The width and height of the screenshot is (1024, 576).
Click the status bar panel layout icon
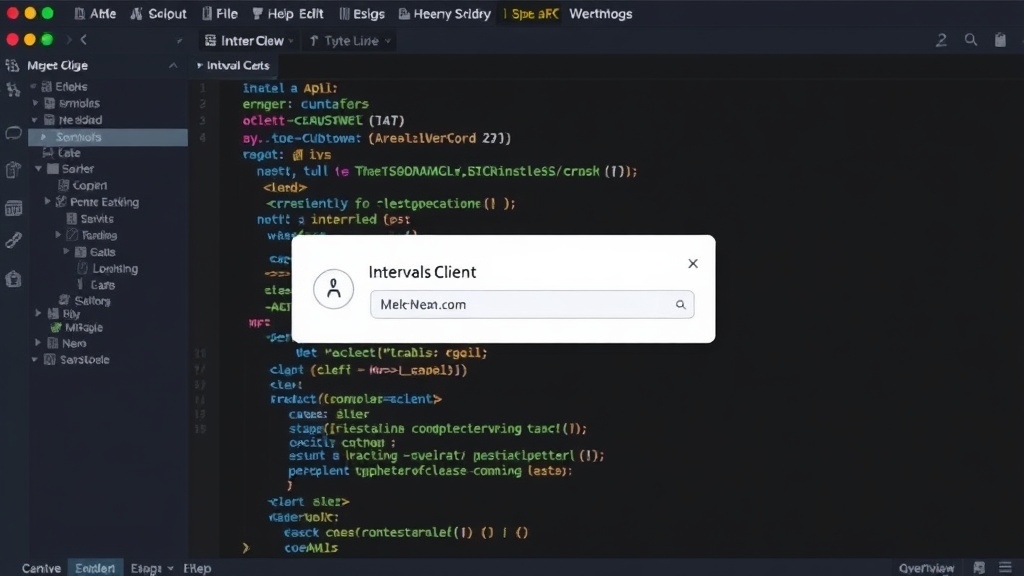tap(978, 568)
